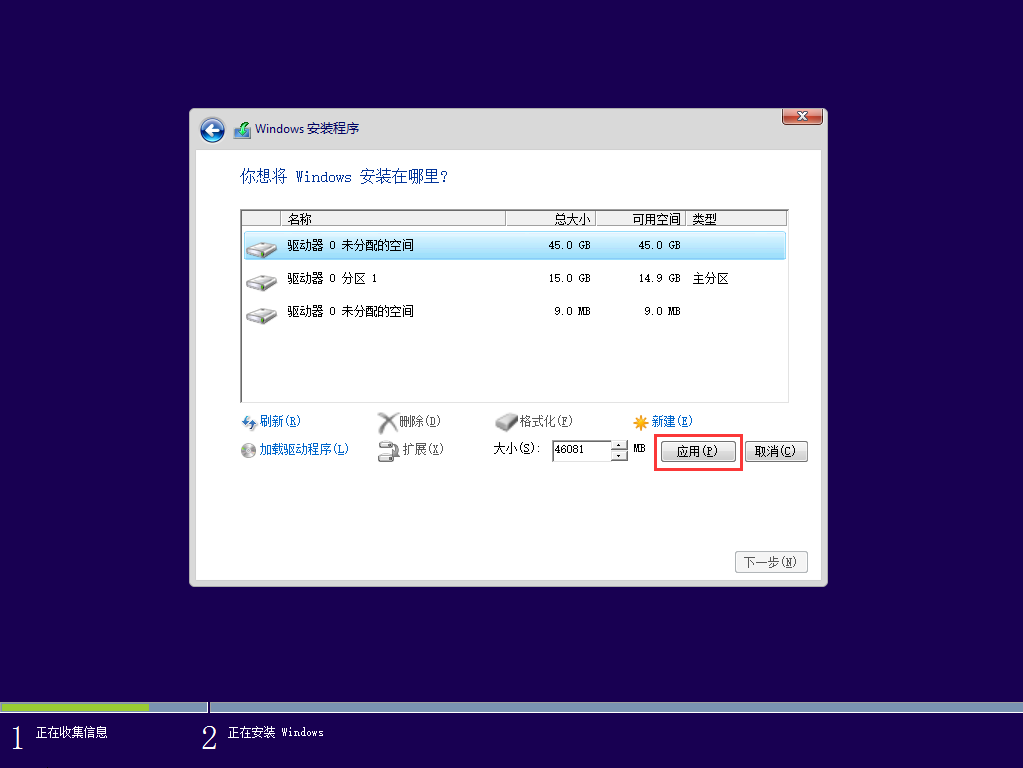Click the 15.0 GB total size cell

569,279
